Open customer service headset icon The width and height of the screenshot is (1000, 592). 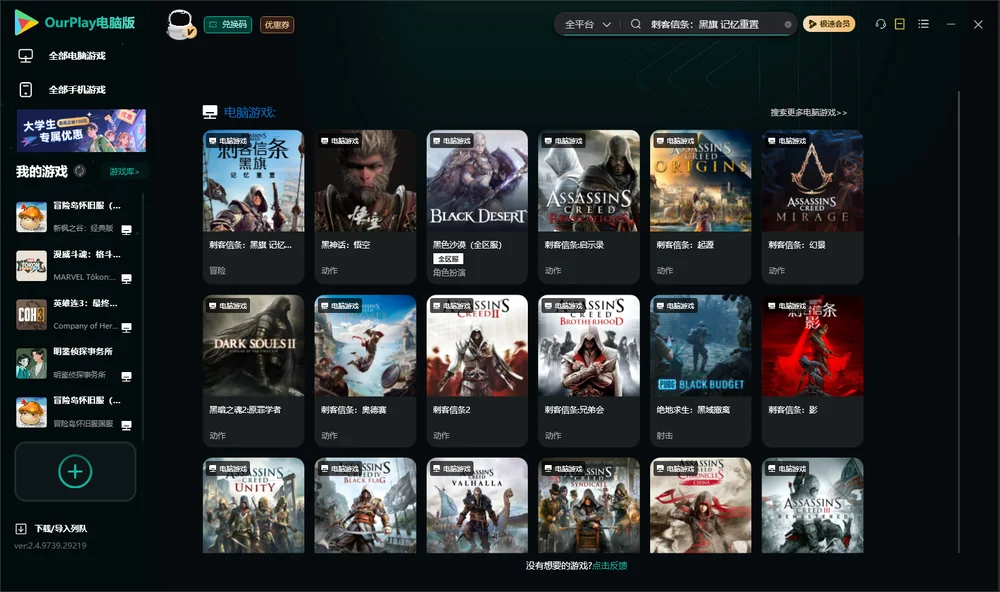881,24
